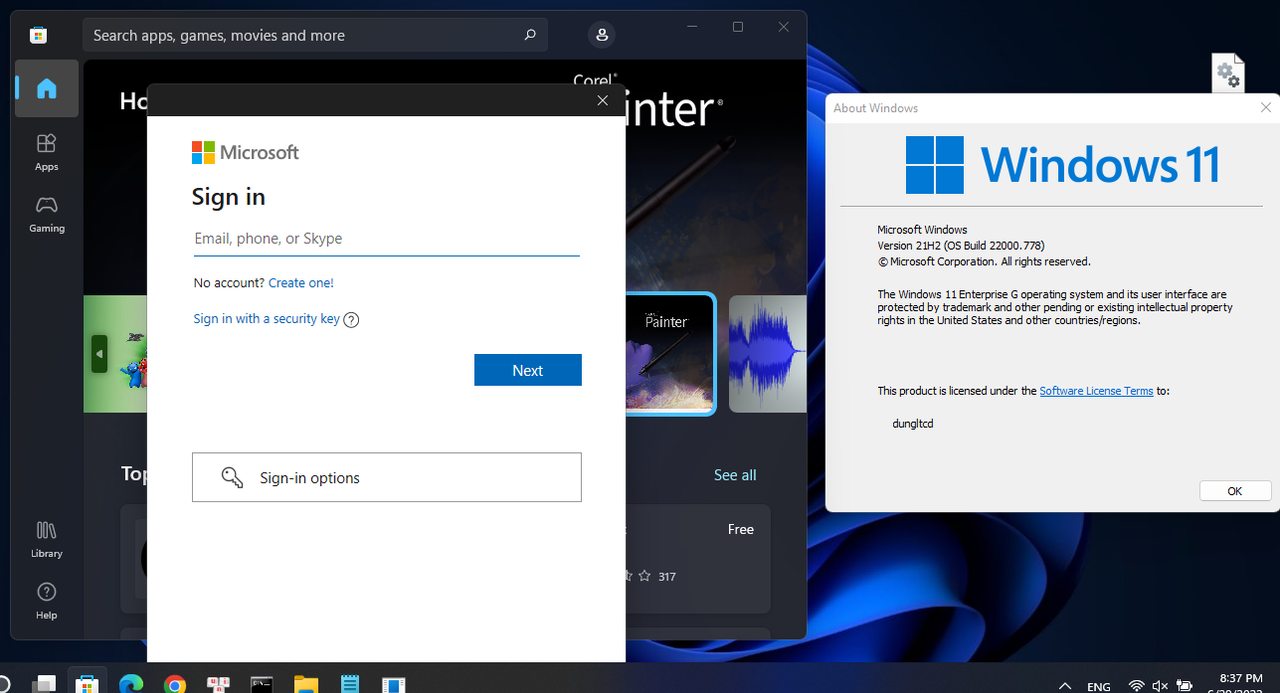Click the ENG language indicator
Screen dimensions: 1280x693
1098,687
